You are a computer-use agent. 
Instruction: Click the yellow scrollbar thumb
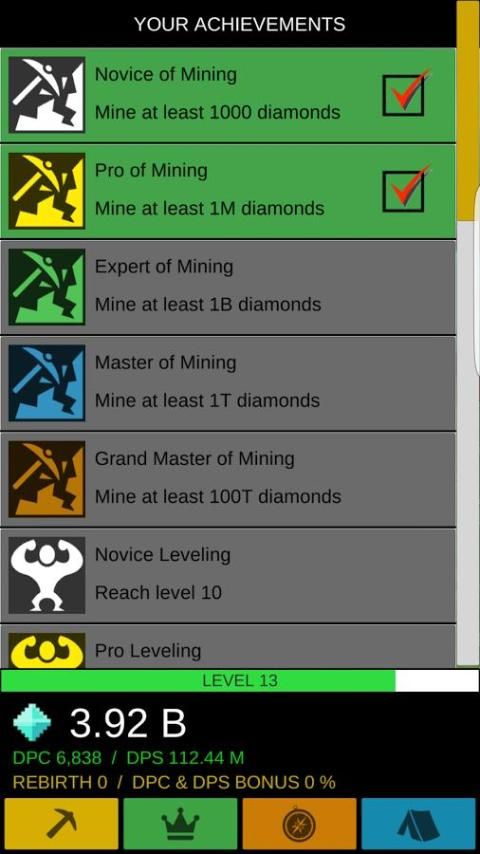pyautogui.click(x=466, y=109)
